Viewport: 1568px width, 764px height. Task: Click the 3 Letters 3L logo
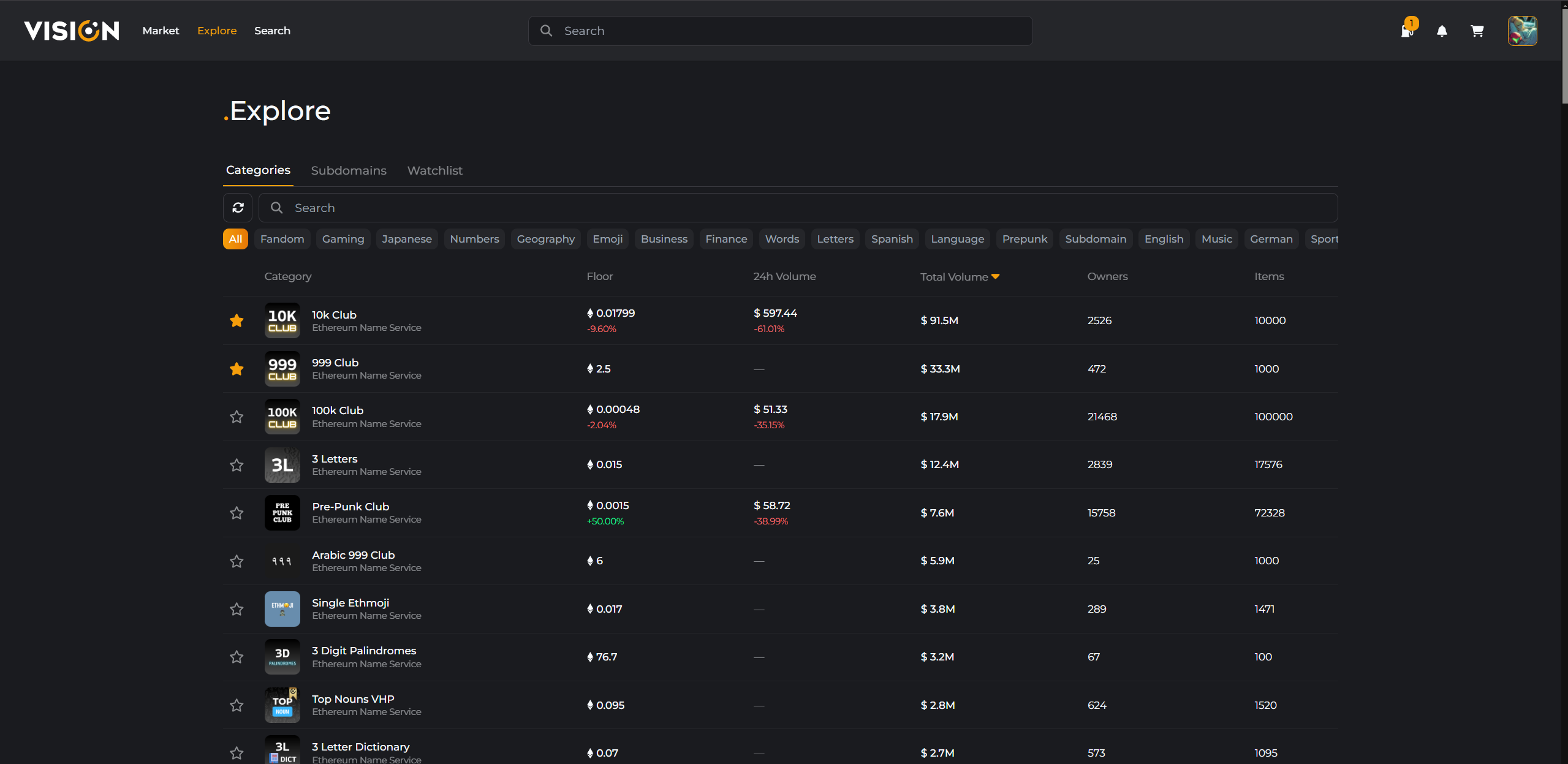pos(282,465)
